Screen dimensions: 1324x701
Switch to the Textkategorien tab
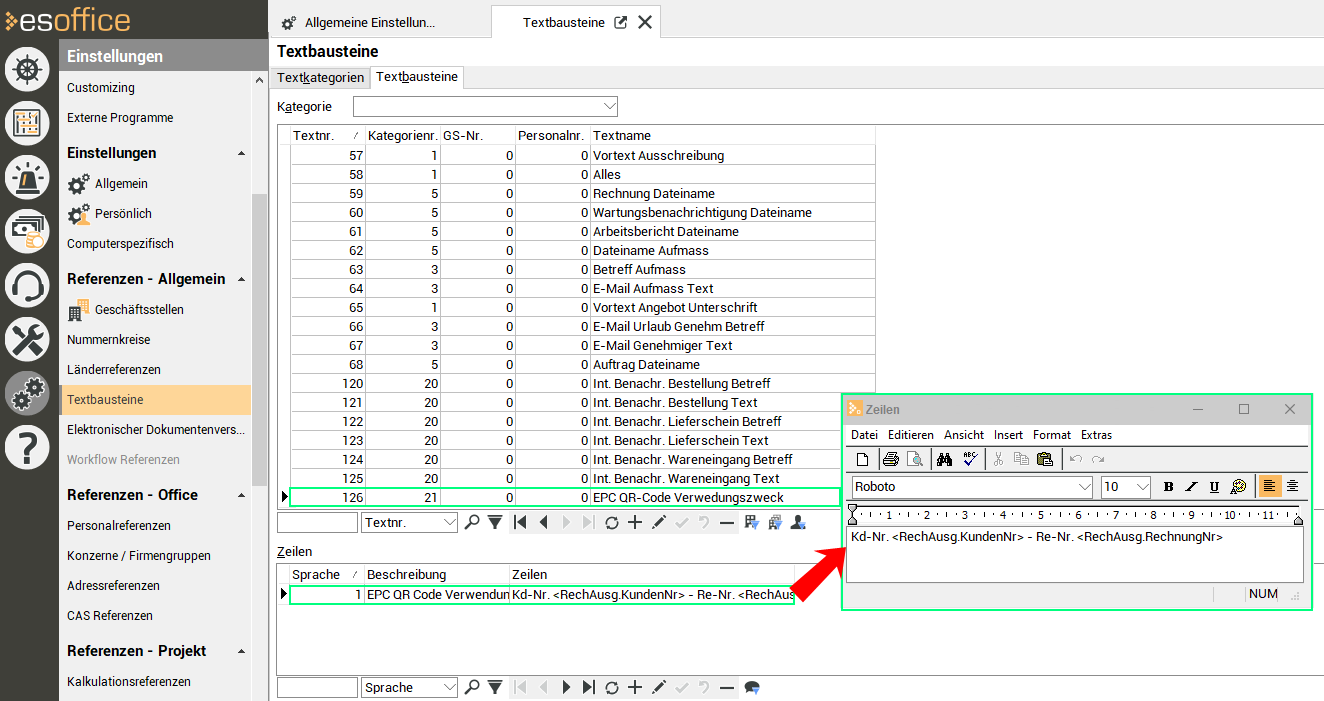click(x=320, y=77)
